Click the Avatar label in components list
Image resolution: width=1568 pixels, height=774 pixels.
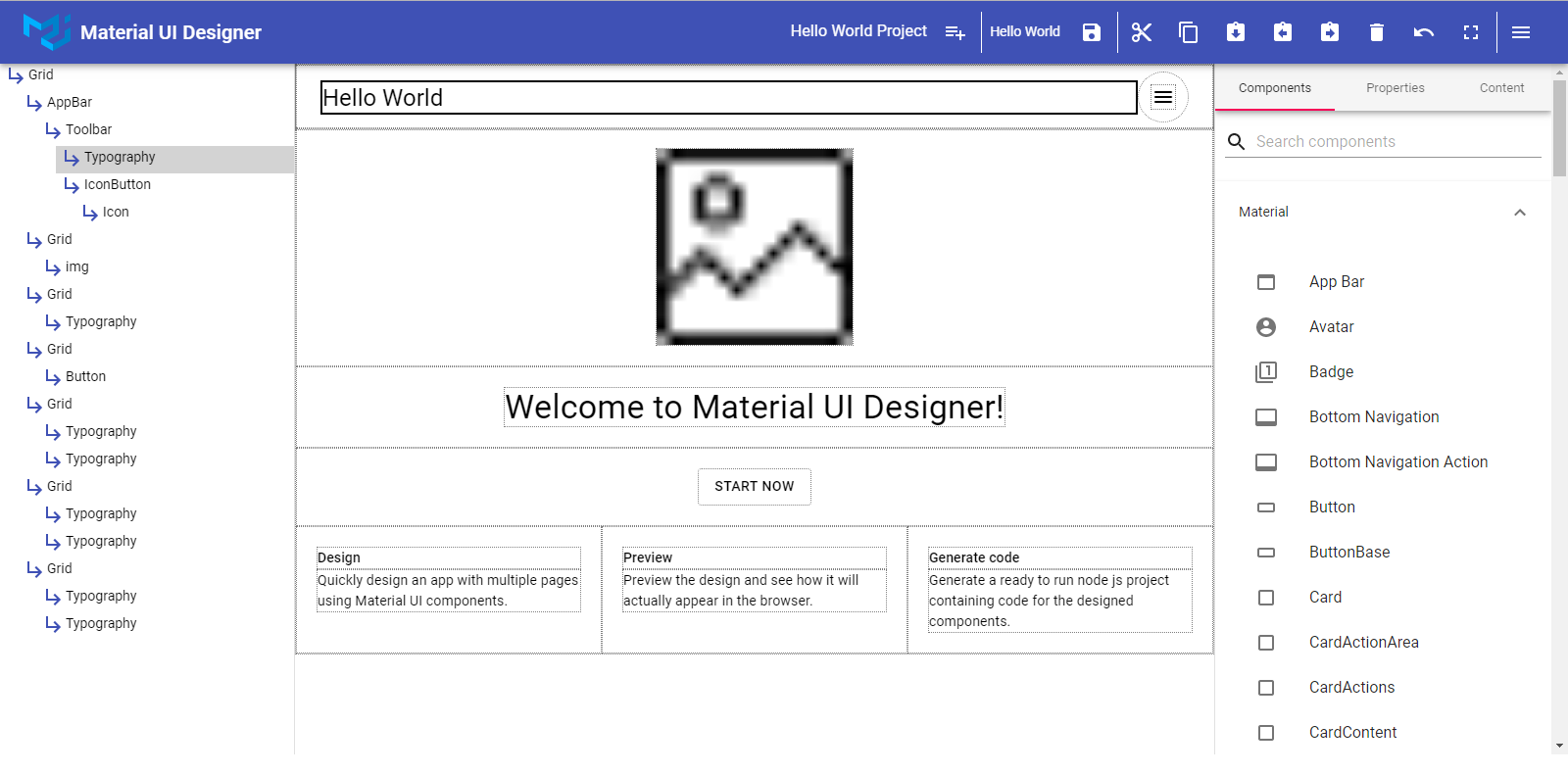(x=1332, y=327)
